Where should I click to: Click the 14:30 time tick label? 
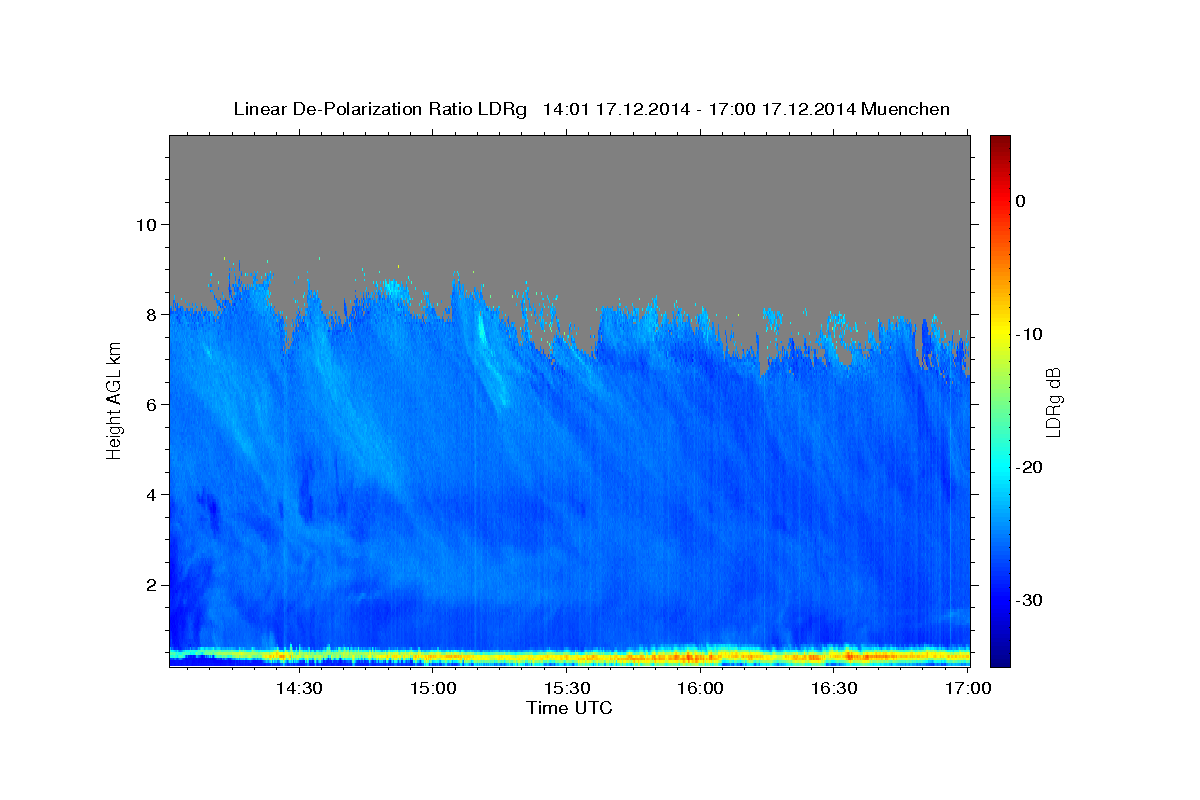point(299,689)
